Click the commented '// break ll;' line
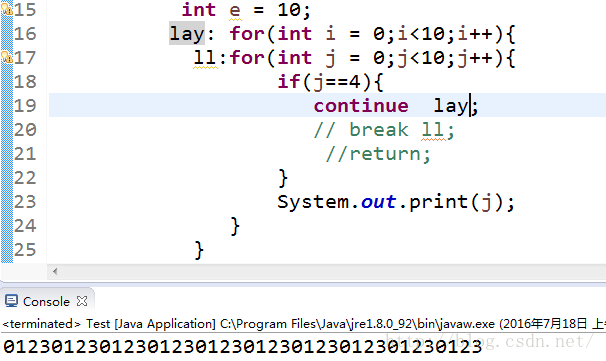The width and height of the screenshot is (606, 361). (384, 130)
